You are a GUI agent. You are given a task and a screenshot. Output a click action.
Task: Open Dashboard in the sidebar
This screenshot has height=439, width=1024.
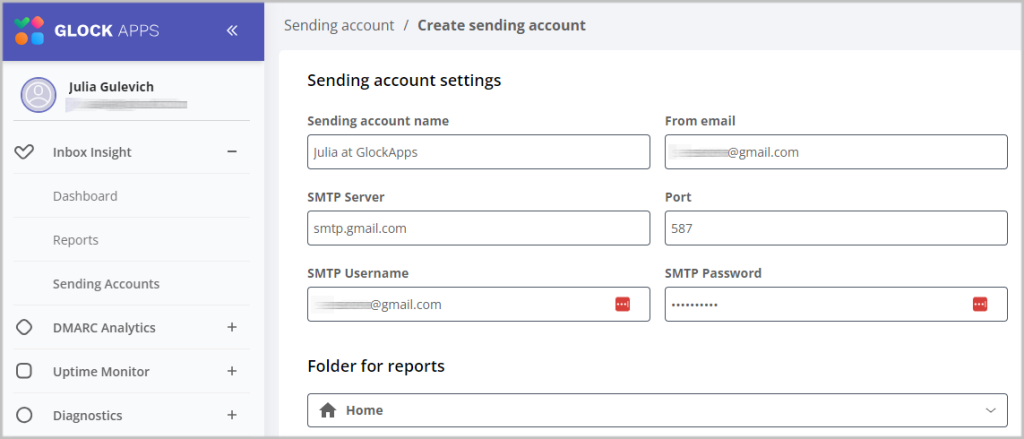[x=85, y=196]
